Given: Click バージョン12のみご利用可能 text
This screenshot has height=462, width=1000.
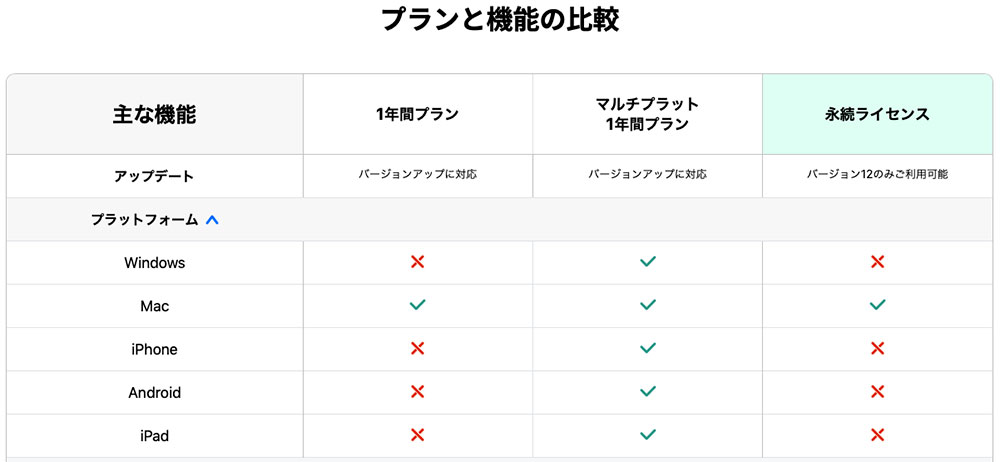Looking at the screenshot, I should (877, 174).
